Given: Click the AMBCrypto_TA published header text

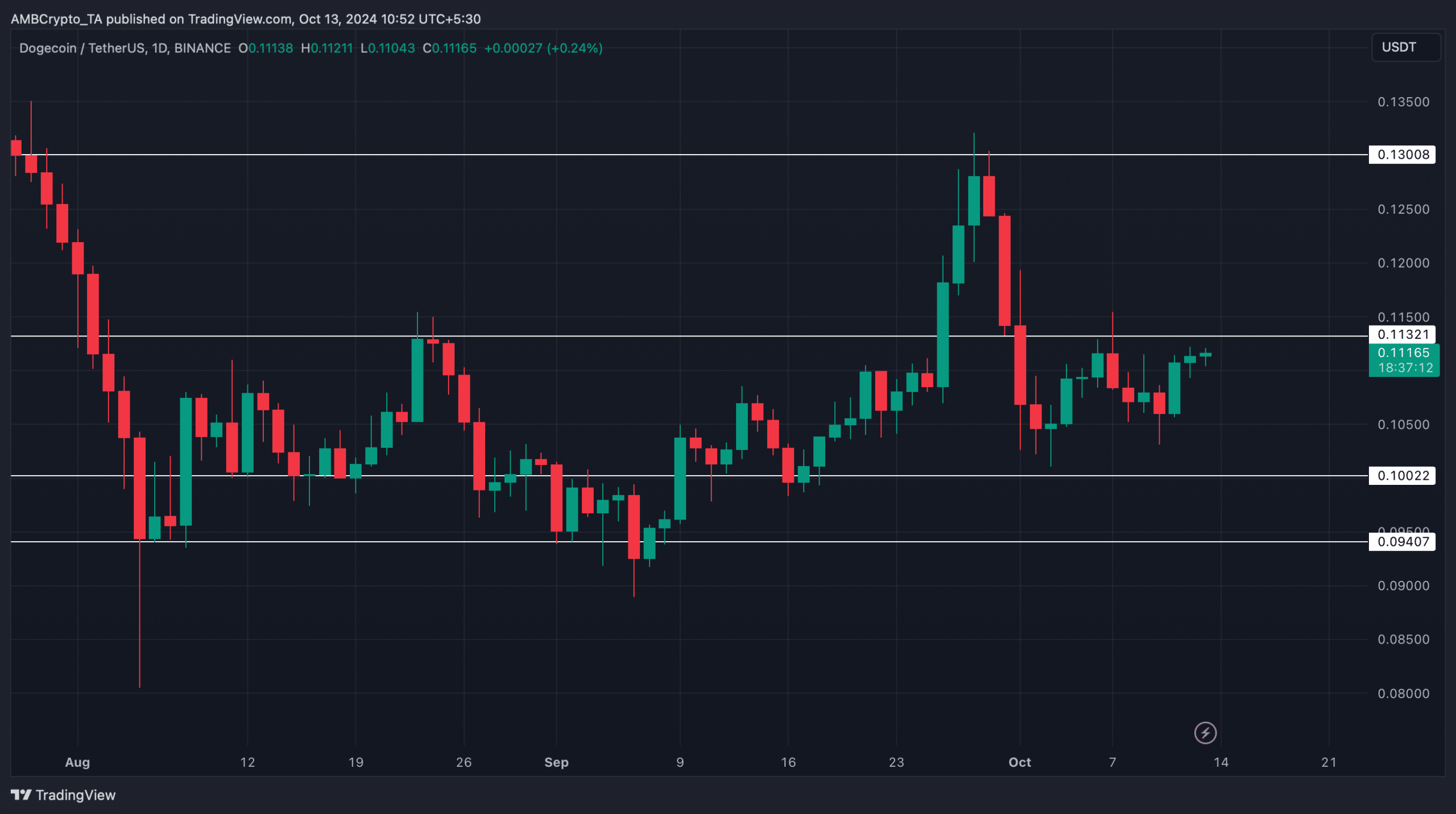Looking at the screenshot, I should pyautogui.click(x=246, y=19).
